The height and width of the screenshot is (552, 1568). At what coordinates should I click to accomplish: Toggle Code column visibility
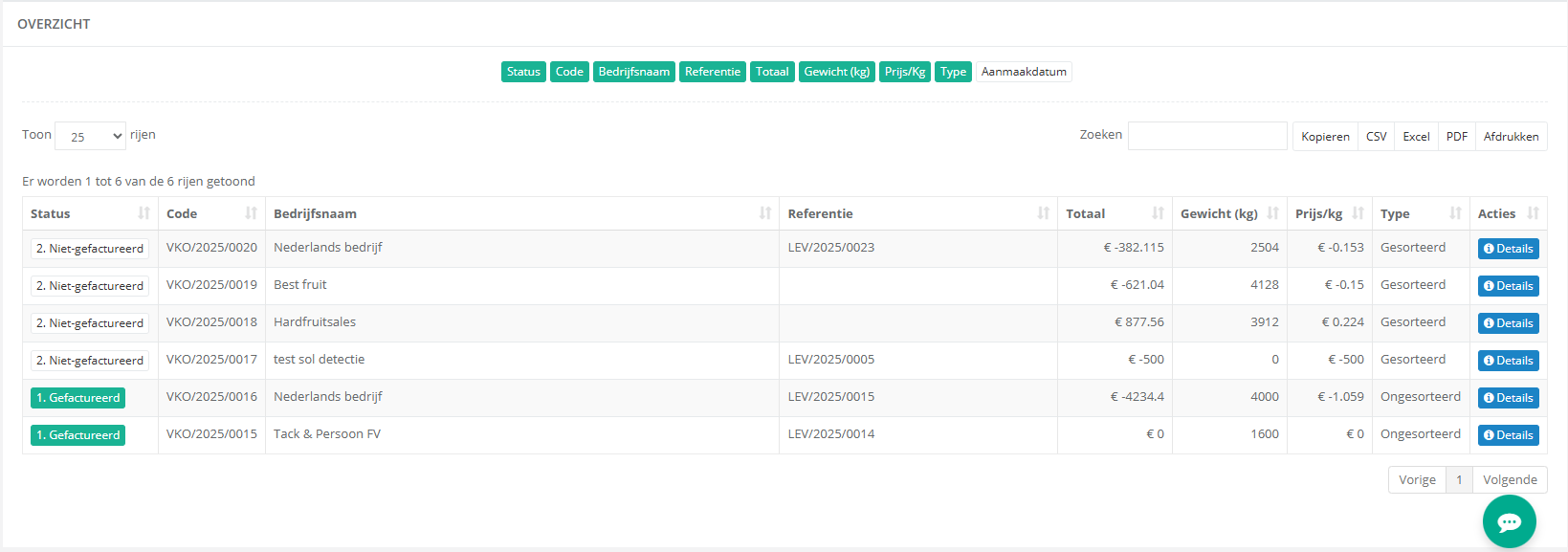point(569,72)
